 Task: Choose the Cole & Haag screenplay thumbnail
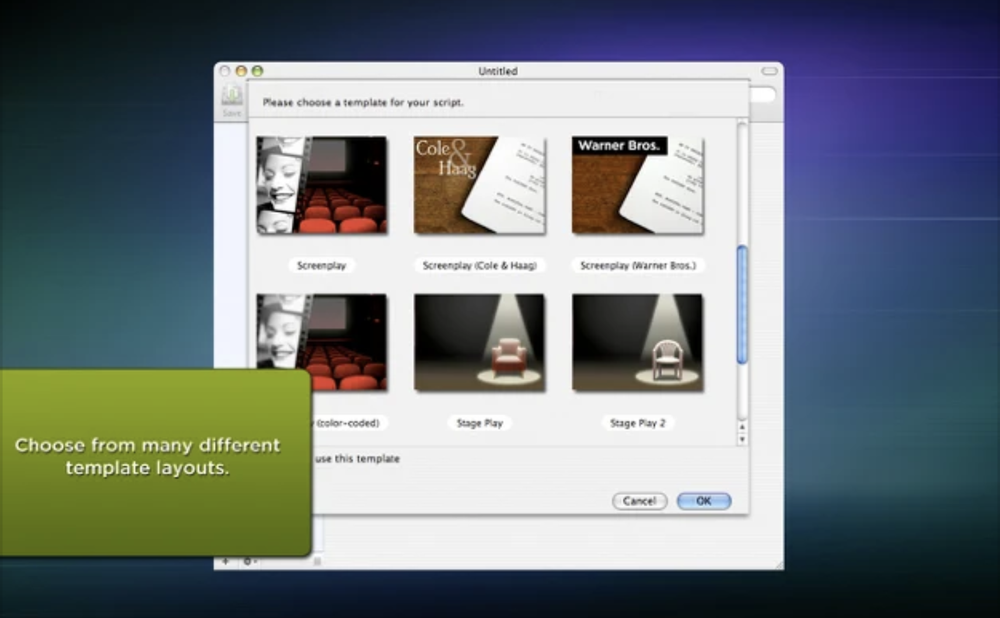479,185
